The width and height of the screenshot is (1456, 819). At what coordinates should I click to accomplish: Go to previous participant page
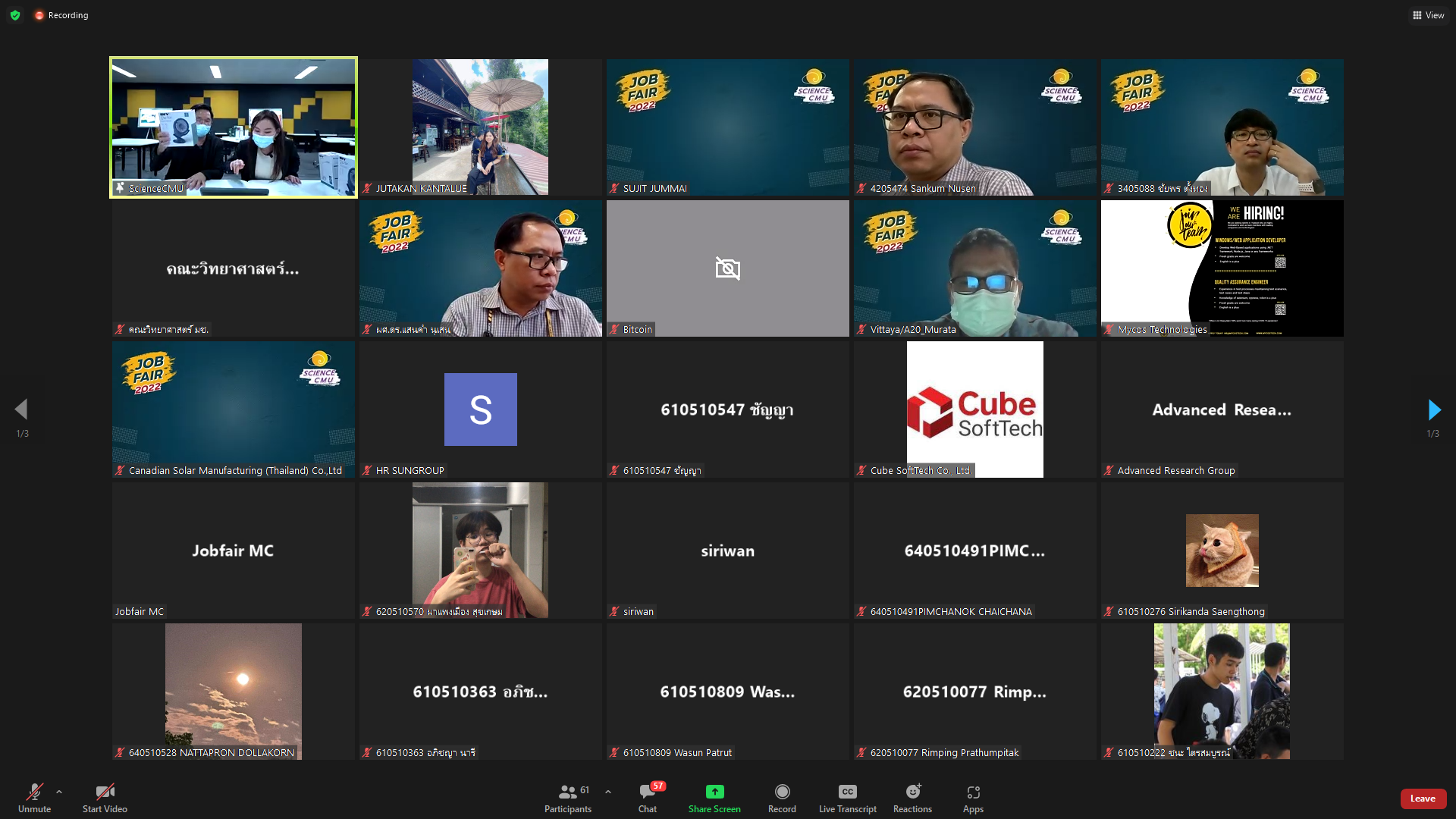point(21,410)
